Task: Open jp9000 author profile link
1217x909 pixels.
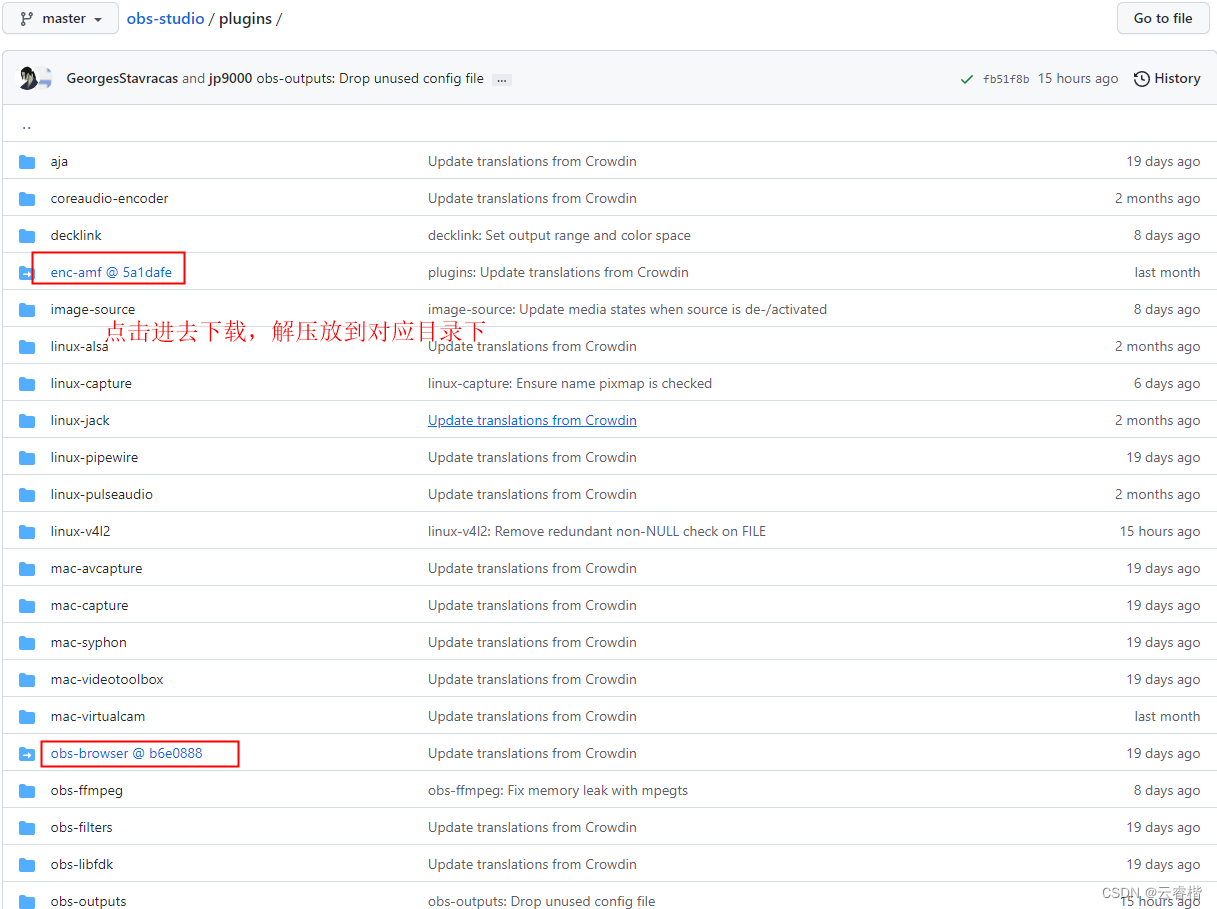Action: [x=230, y=79]
